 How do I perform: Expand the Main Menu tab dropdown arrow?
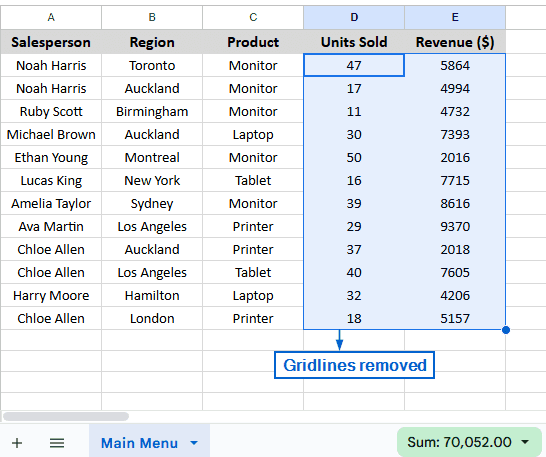[x=194, y=443]
